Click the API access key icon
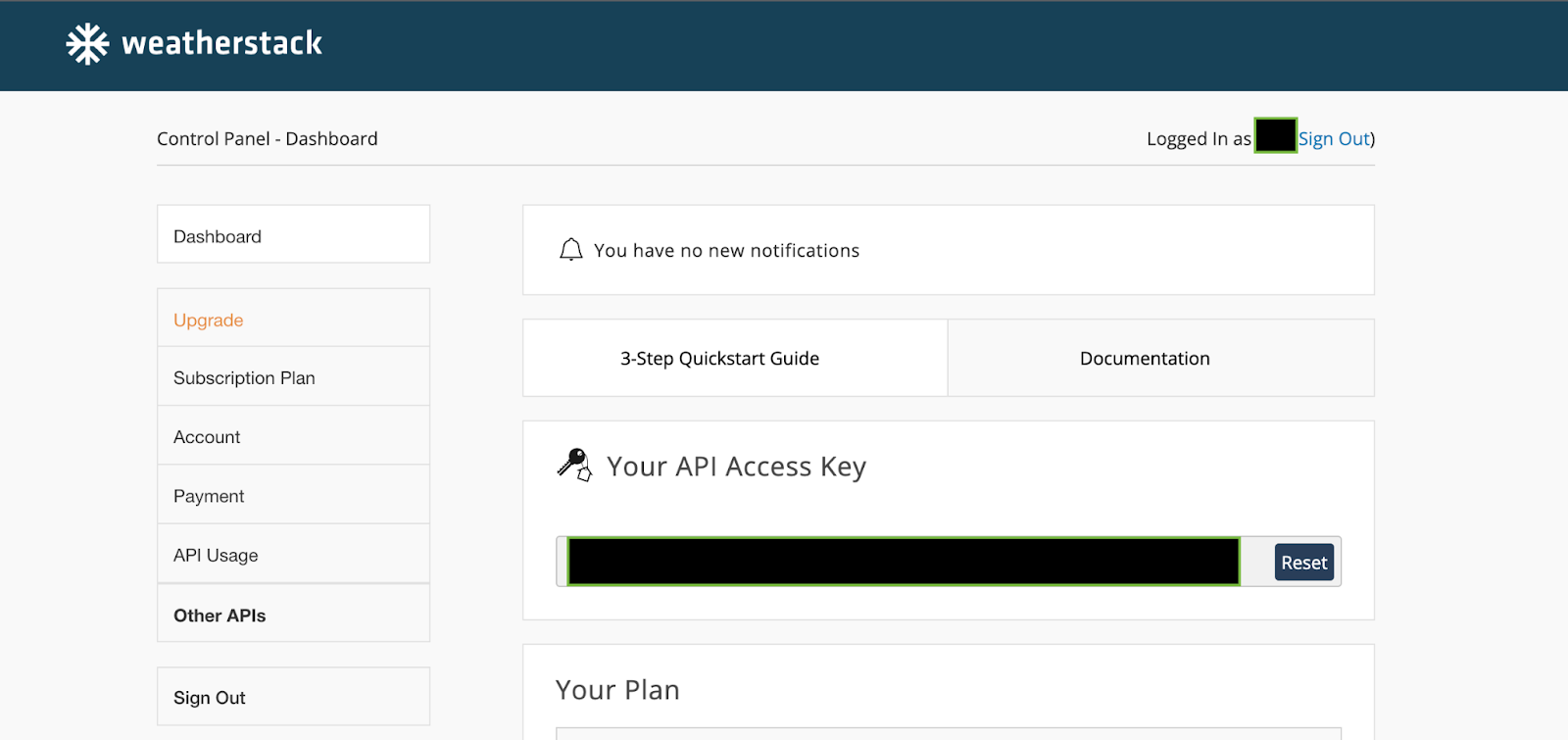This screenshot has height=740, width=1568. 574,465
